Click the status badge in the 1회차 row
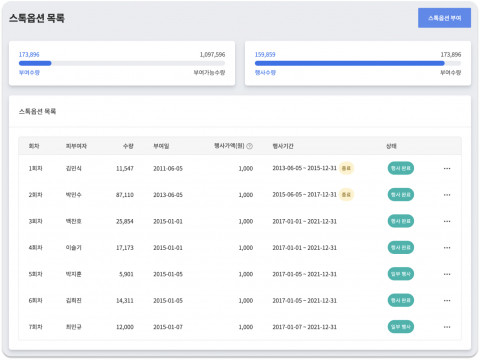The image size is (480, 360). tap(401, 168)
